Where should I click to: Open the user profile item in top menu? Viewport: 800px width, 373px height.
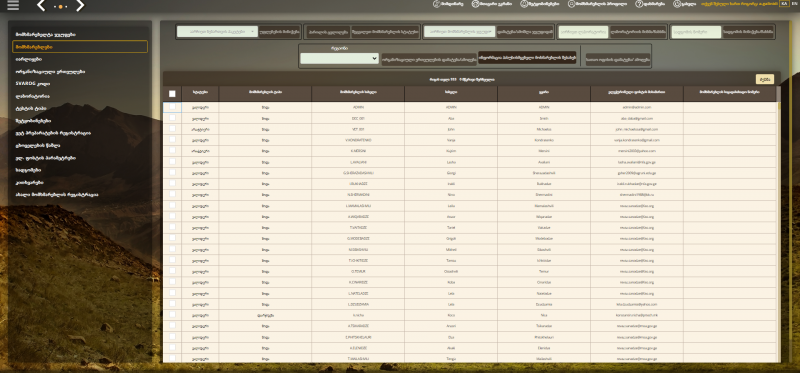597,4
